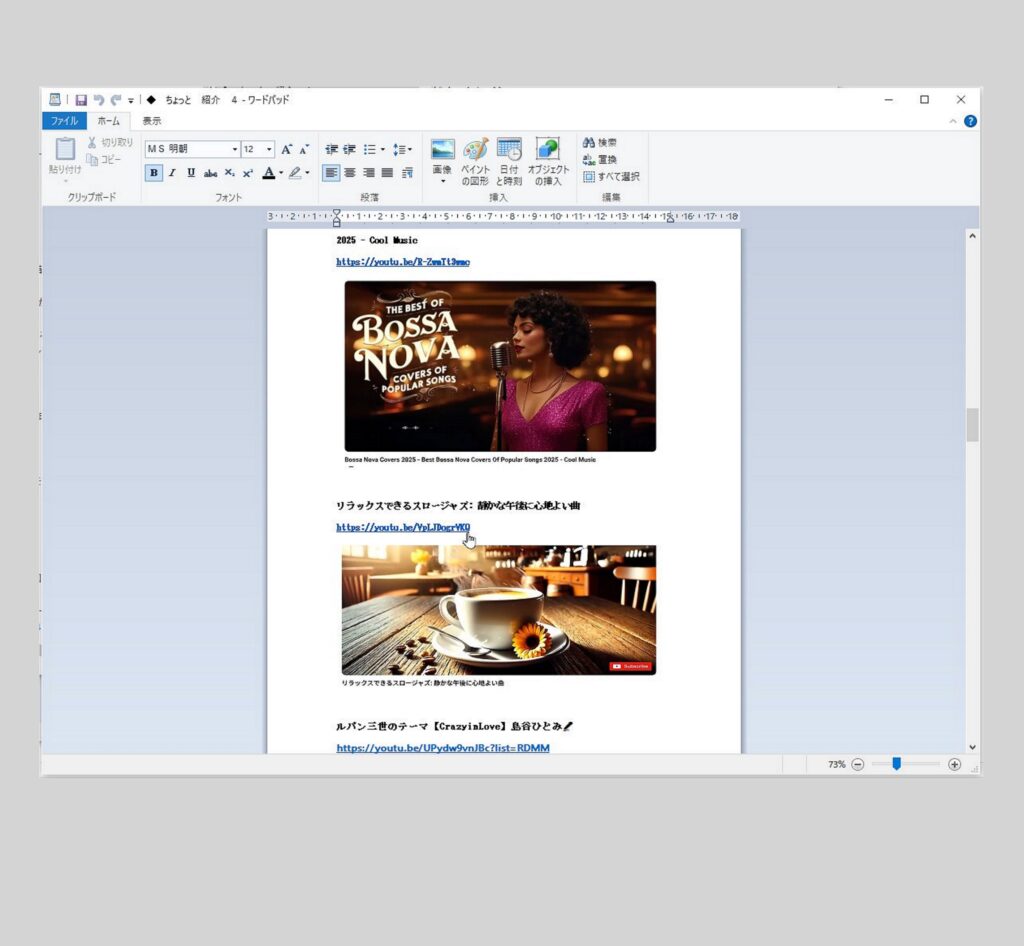Open the youtu.be link above Bossa Nova image
This screenshot has height=946, width=1024.
[403, 262]
